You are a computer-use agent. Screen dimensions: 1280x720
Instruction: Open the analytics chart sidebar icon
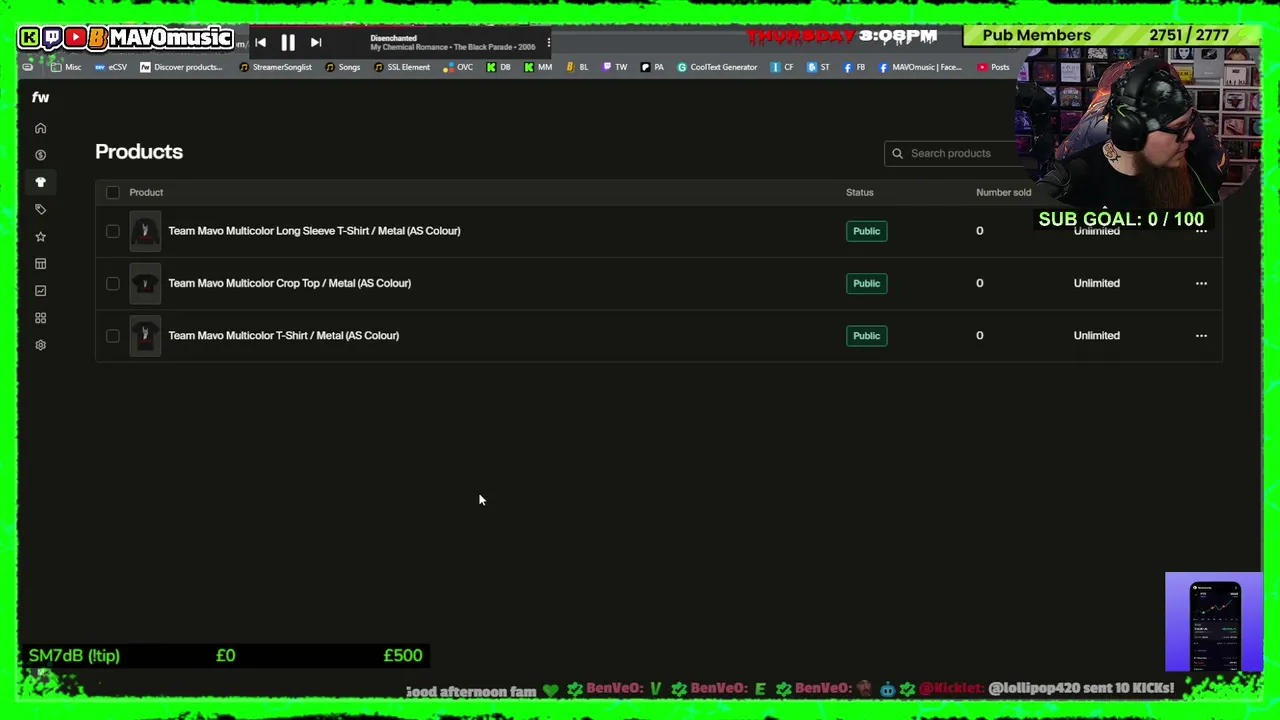point(40,290)
